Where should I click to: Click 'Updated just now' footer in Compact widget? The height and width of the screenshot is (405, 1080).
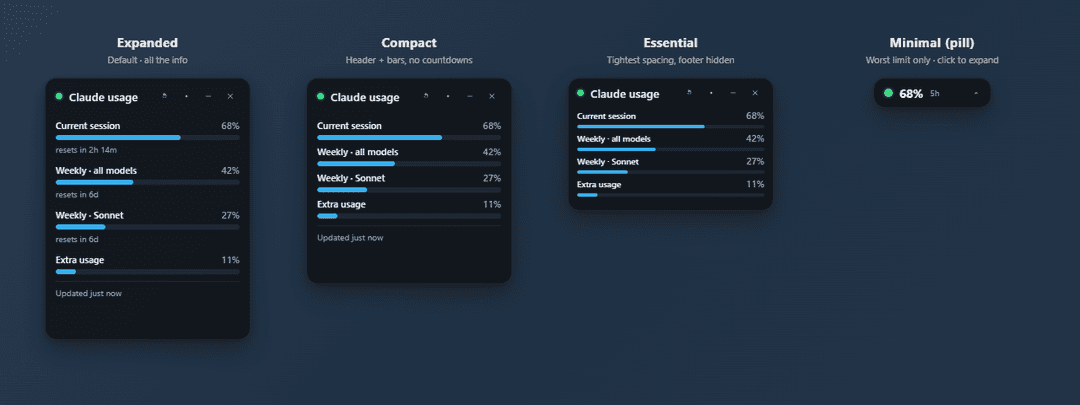point(350,238)
